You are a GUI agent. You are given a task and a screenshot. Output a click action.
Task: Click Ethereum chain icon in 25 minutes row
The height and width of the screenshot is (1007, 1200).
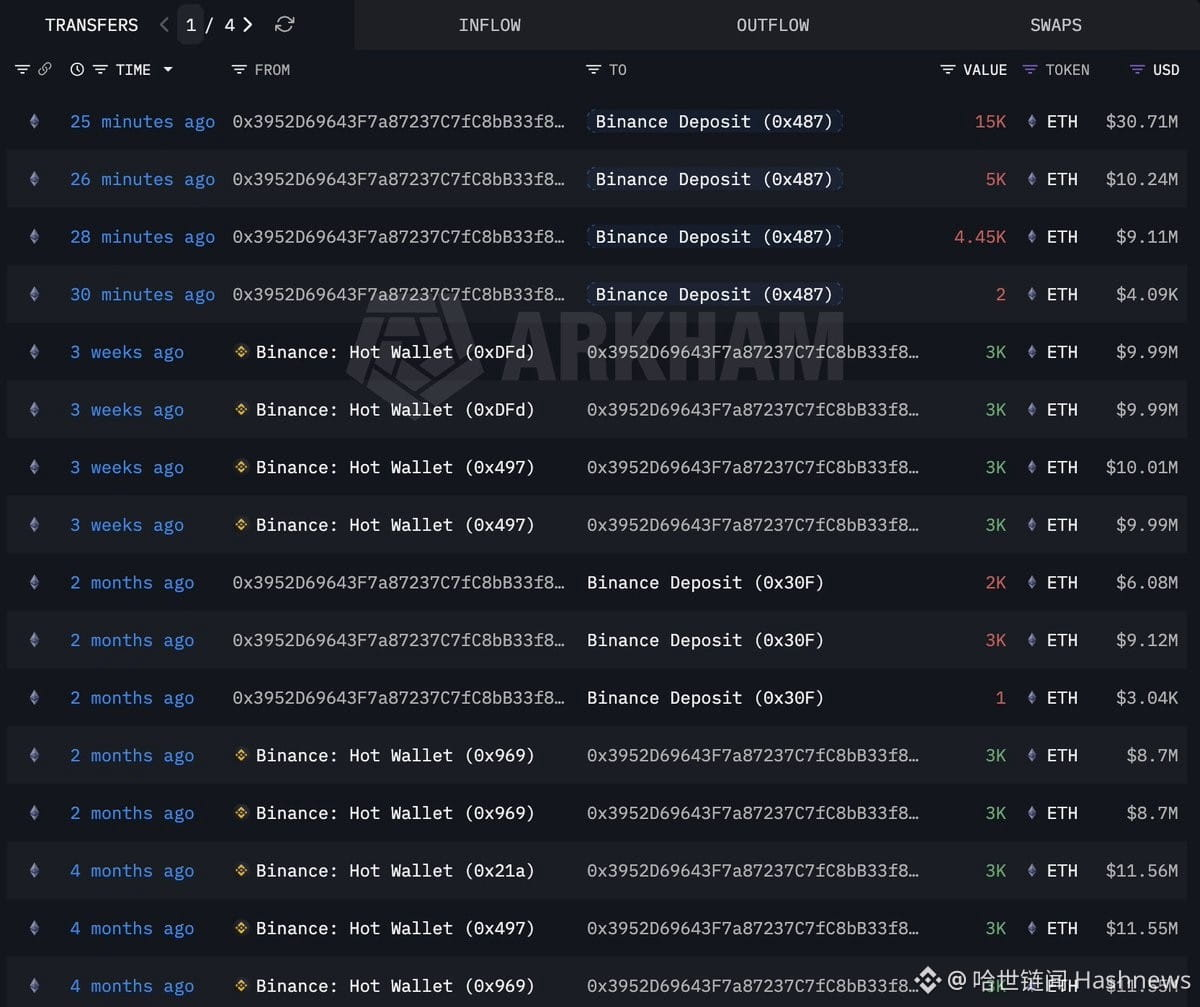coord(34,122)
